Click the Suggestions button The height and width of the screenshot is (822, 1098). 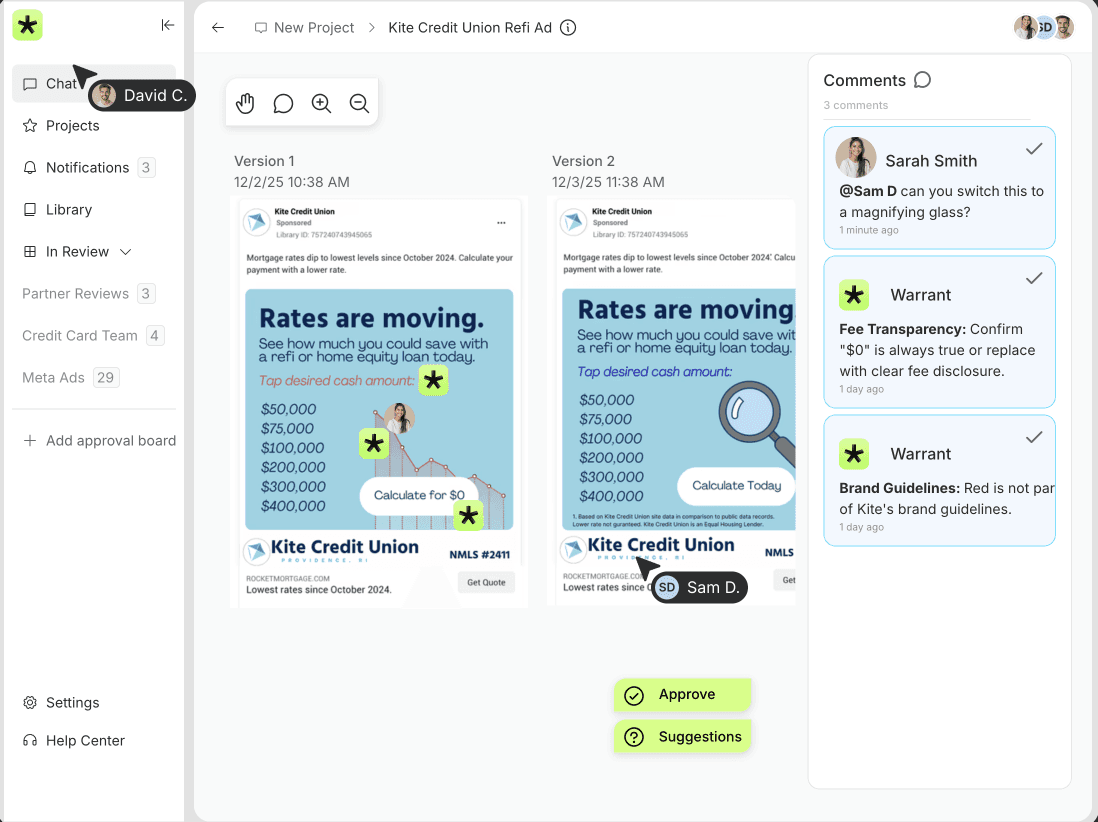[682, 737]
